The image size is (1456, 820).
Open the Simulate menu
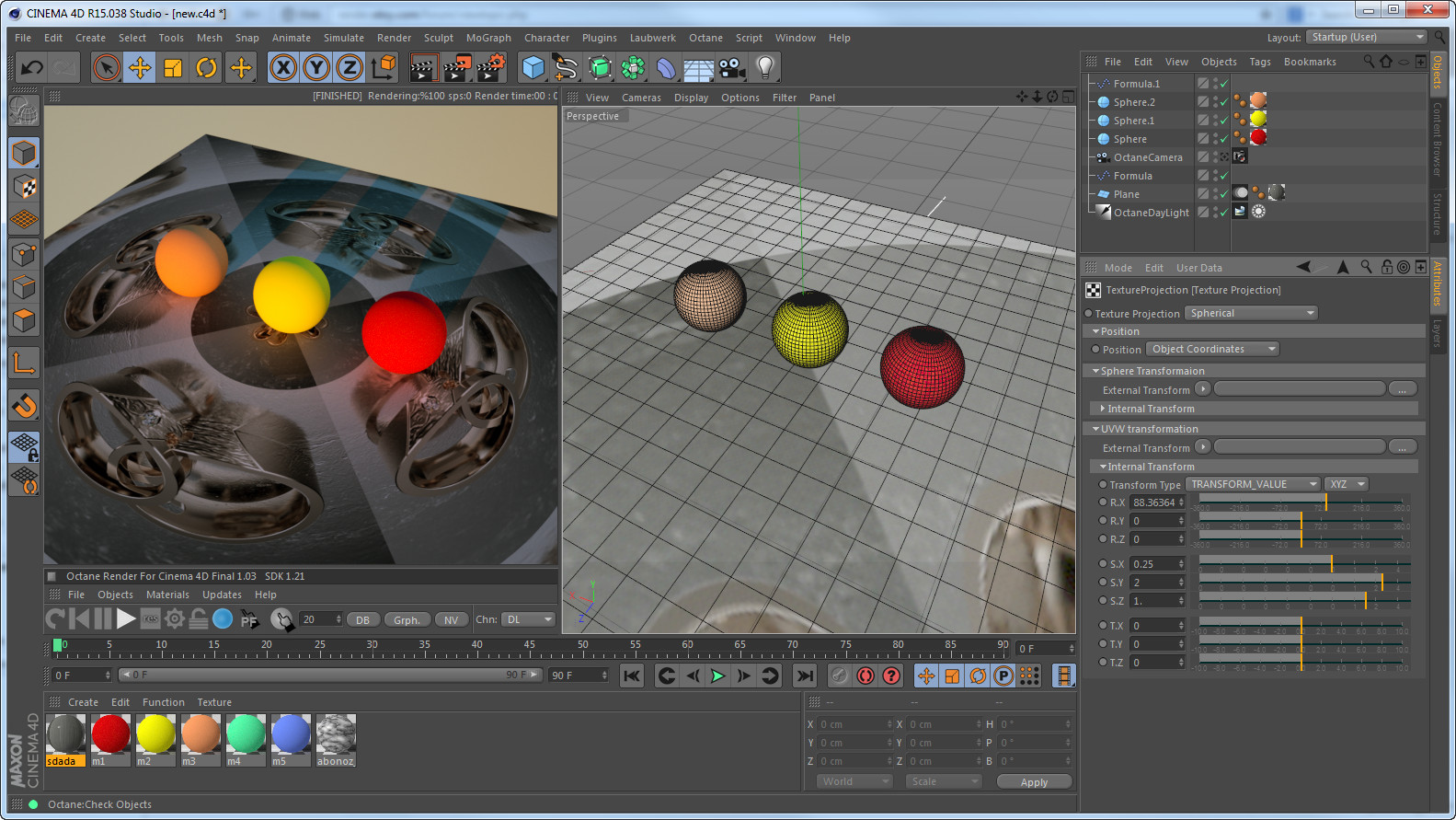click(x=344, y=38)
